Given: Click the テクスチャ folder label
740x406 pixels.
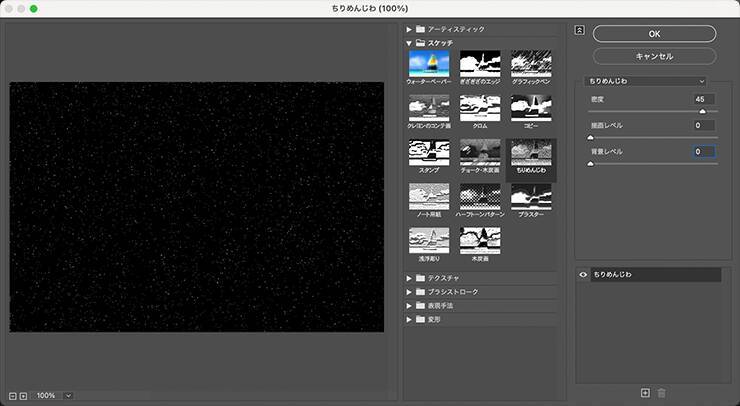Looking at the screenshot, I should [444, 278].
